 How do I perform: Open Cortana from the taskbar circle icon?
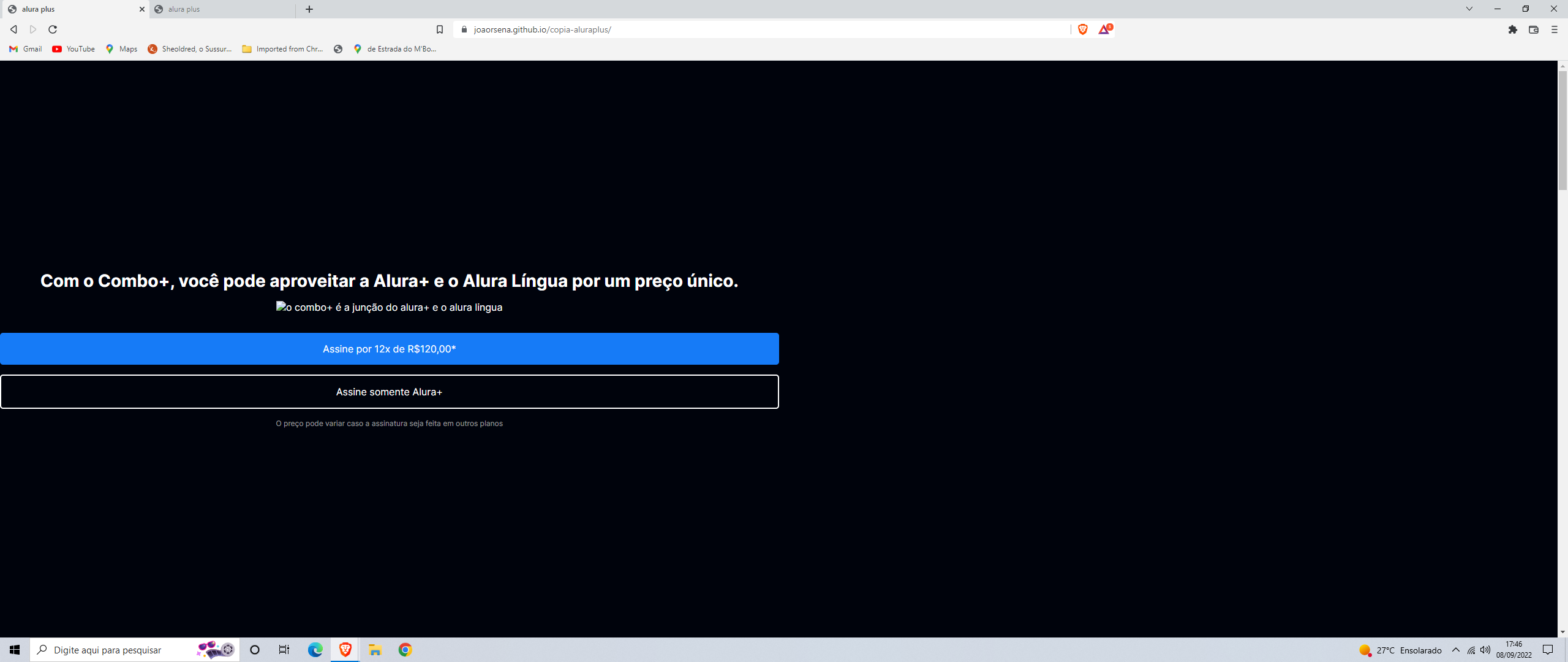[255, 650]
